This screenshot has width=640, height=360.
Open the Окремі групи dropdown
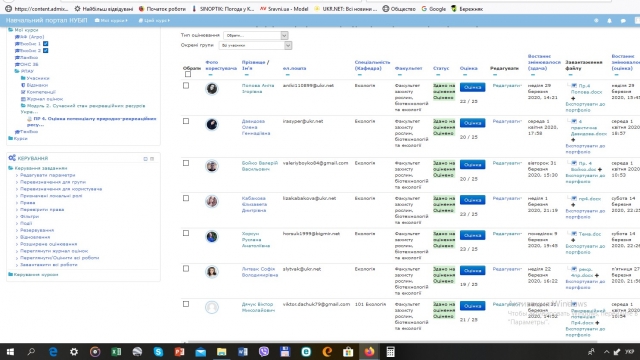coord(256,46)
